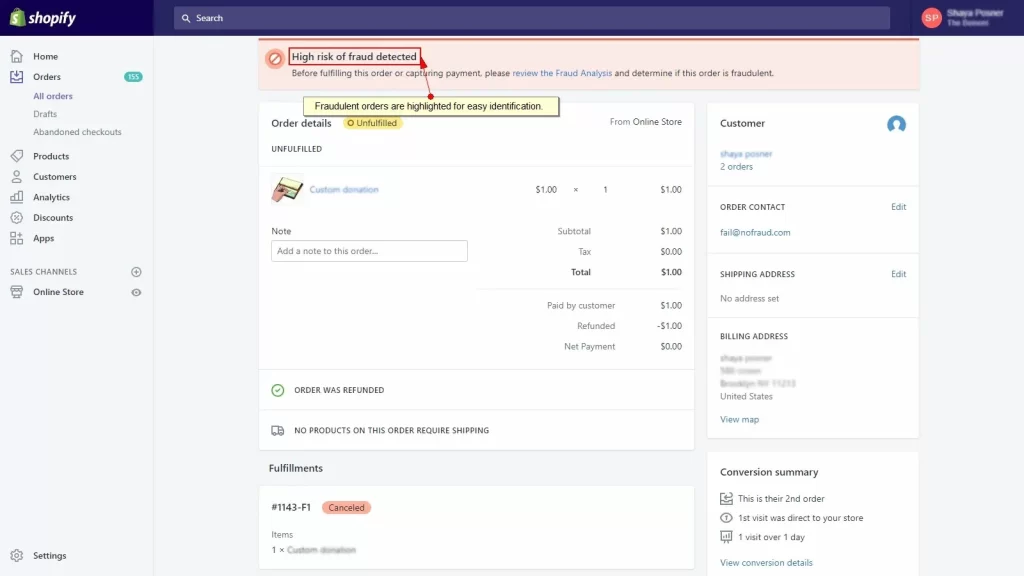Click the customer avatar icon
Screen dimensions: 1024x576
[896, 124]
